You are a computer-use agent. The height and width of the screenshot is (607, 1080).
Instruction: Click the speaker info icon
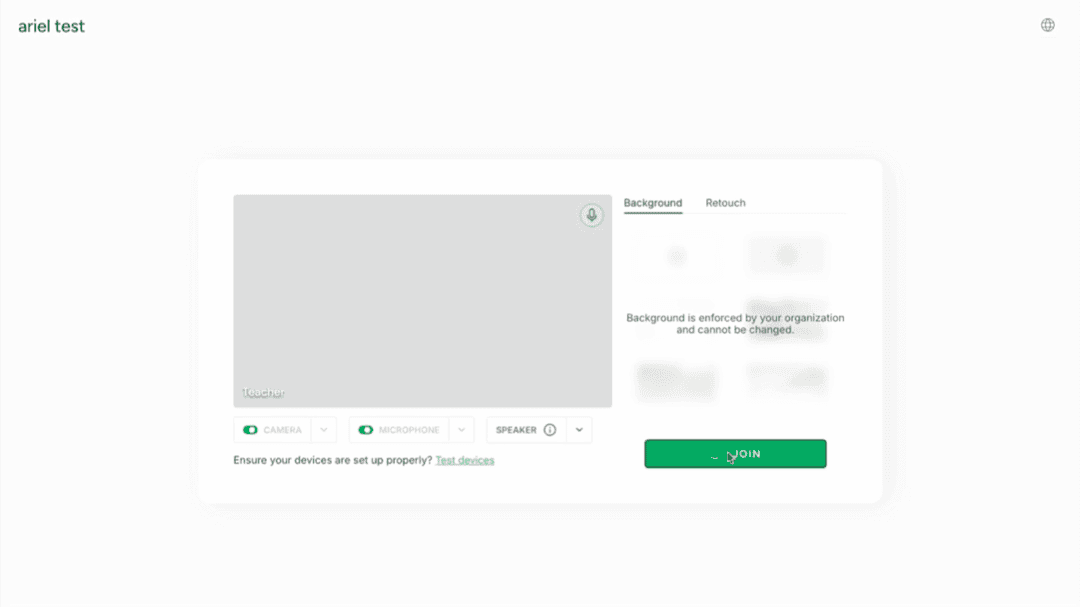pyautogui.click(x=550, y=430)
